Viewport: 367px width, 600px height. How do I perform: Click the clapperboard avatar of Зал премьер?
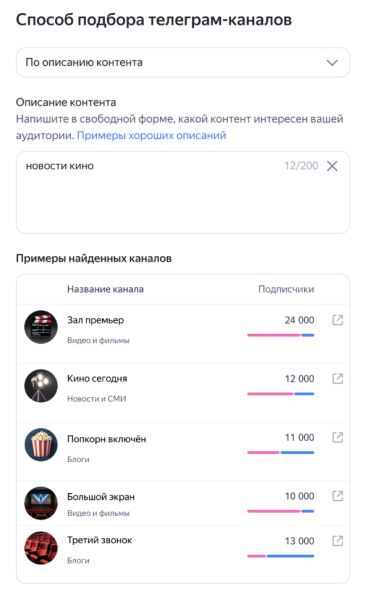(x=41, y=327)
